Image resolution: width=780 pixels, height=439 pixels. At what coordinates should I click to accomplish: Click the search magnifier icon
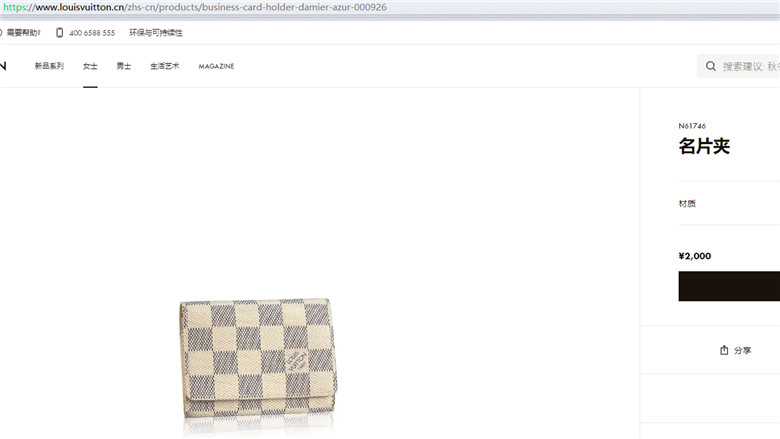tap(711, 66)
